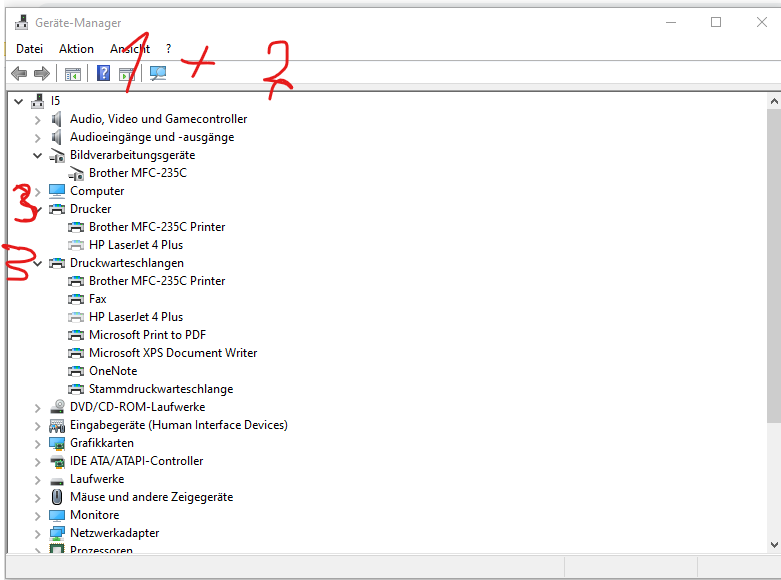Expand the Netzwerkadapter node
Viewport: 781px width, 580px height.
[x=37, y=534]
